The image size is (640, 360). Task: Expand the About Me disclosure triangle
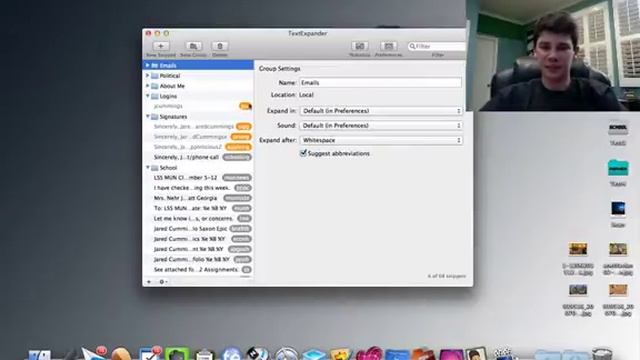click(148, 86)
